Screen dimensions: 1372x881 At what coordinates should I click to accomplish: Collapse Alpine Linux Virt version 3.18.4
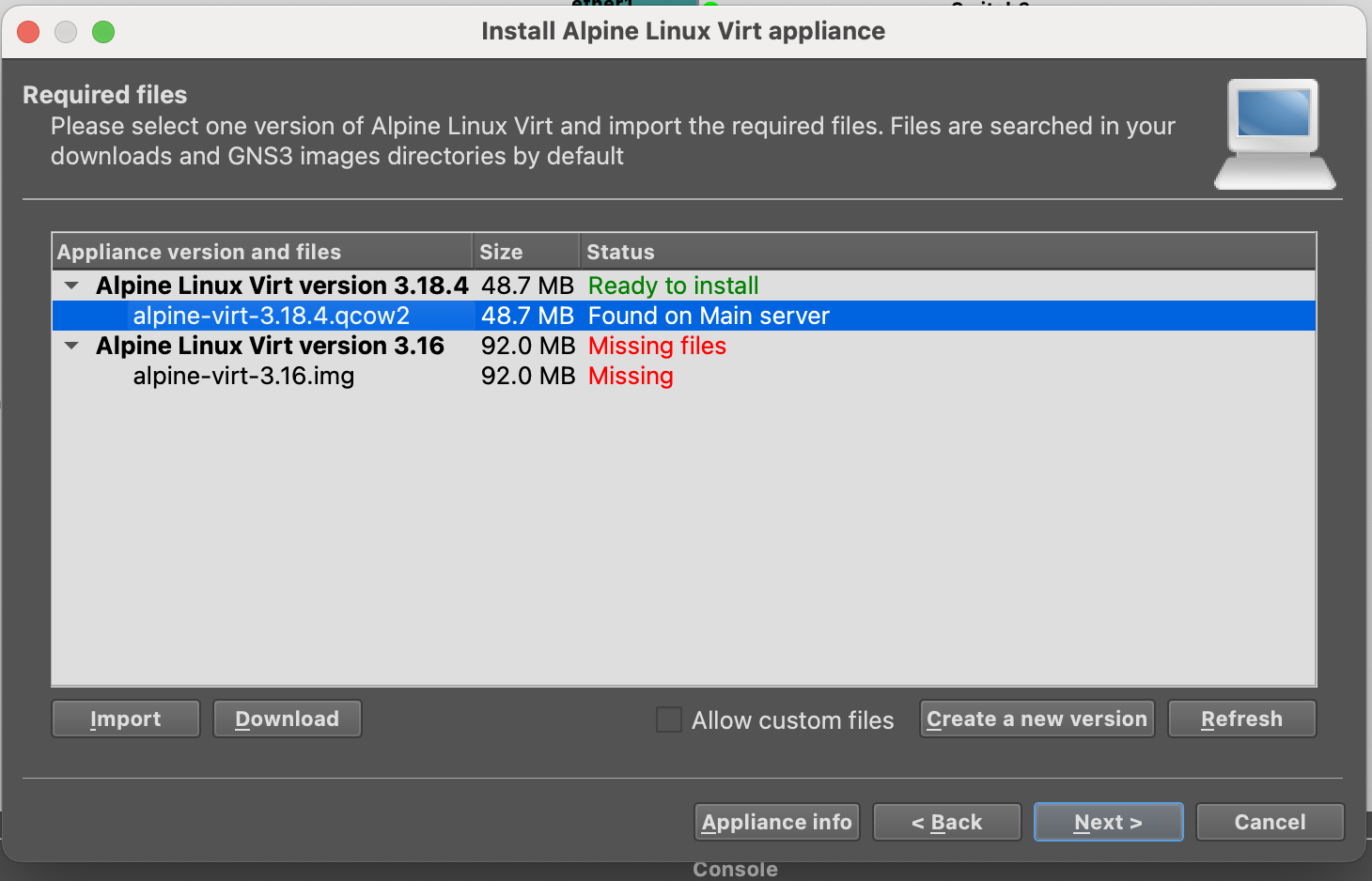point(71,286)
